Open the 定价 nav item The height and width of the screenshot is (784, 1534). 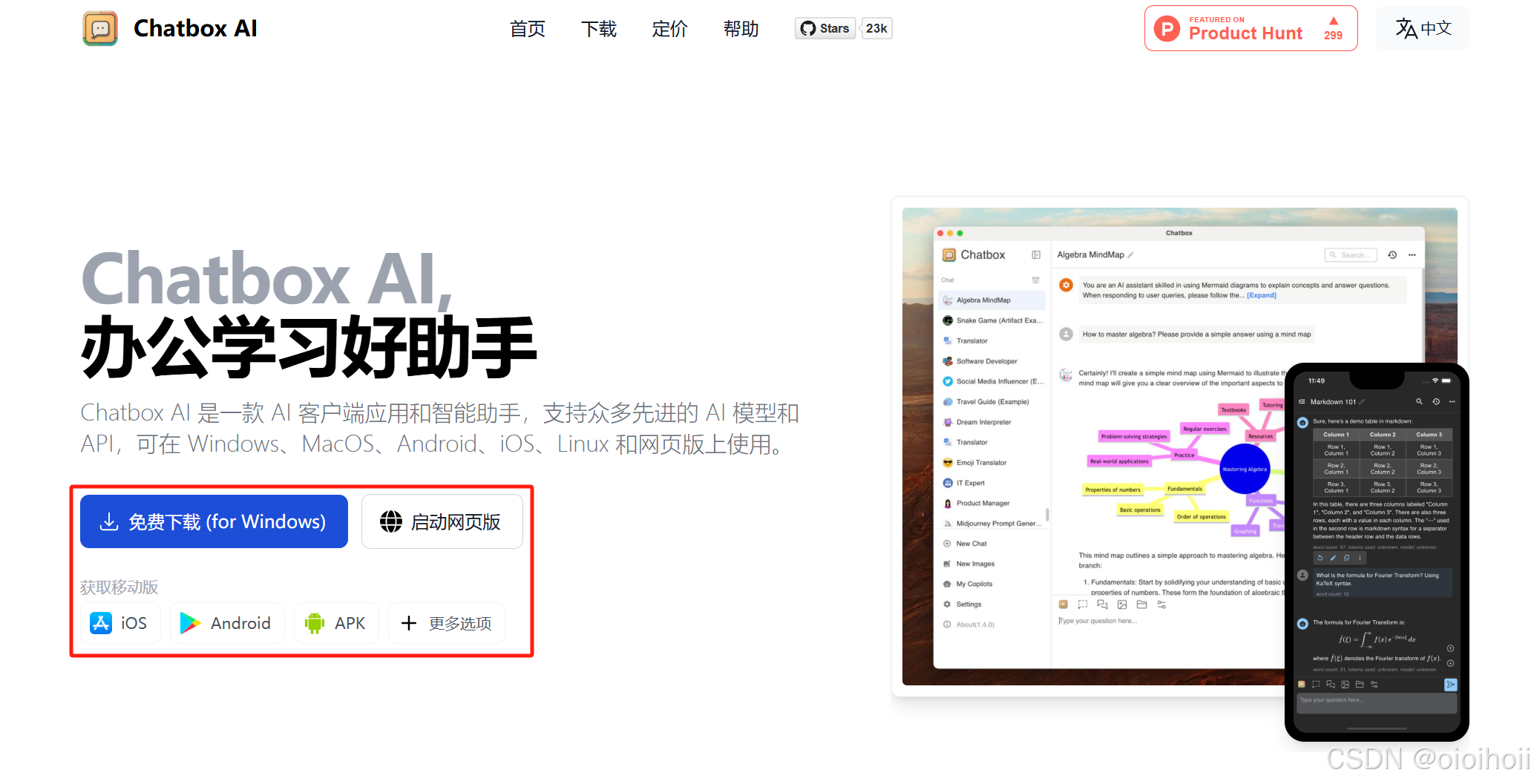pyautogui.click(x=670, y=29)
